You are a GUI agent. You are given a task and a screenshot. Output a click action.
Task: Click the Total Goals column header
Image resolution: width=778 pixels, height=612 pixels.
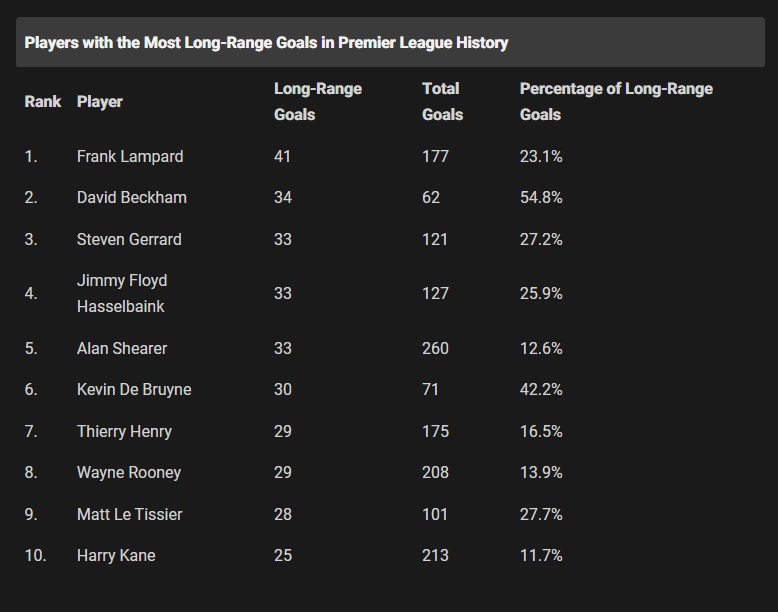(x=442, y=102)
